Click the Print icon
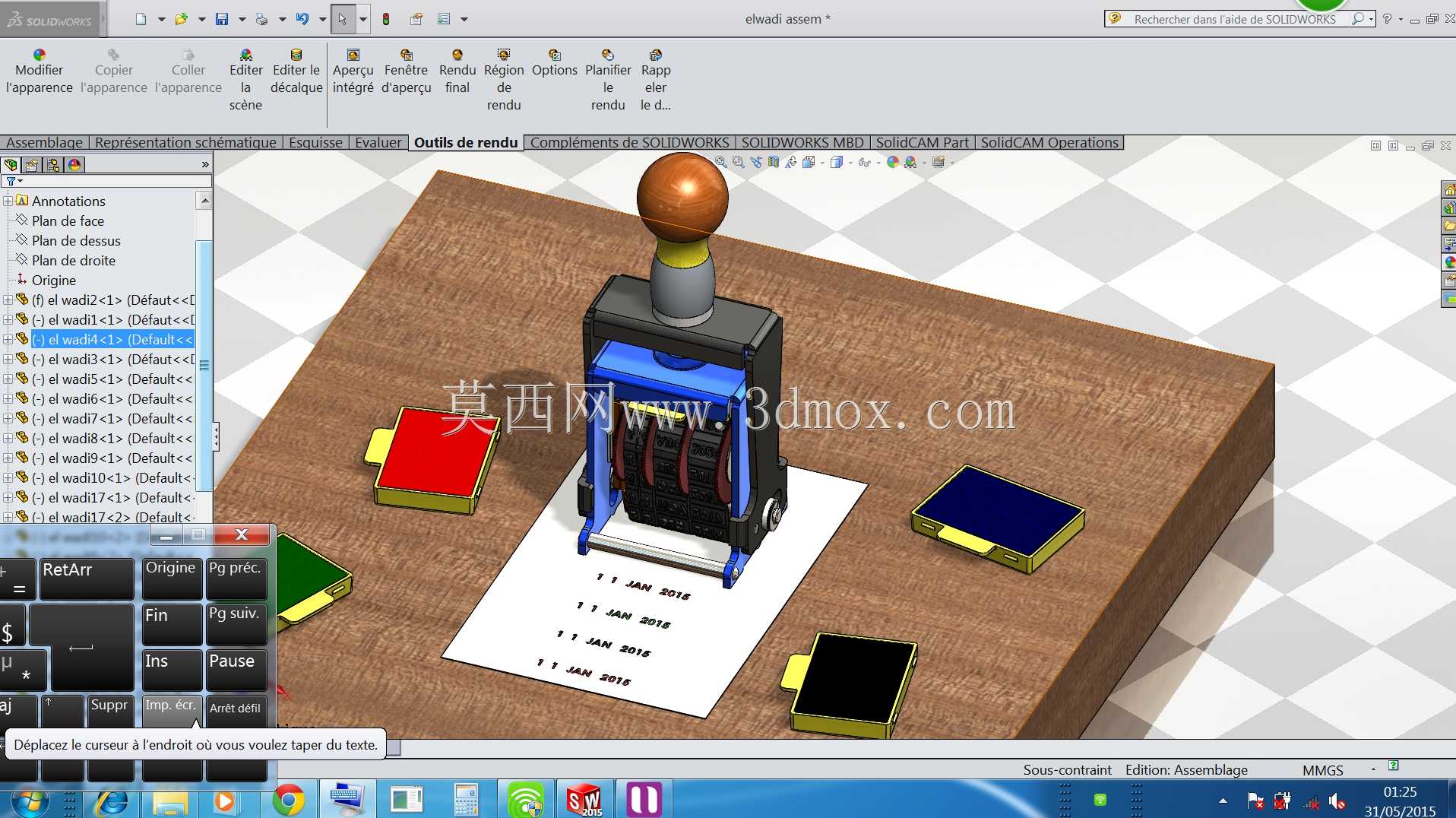This screenshot has width=1456, height=818. coord(261,19)
